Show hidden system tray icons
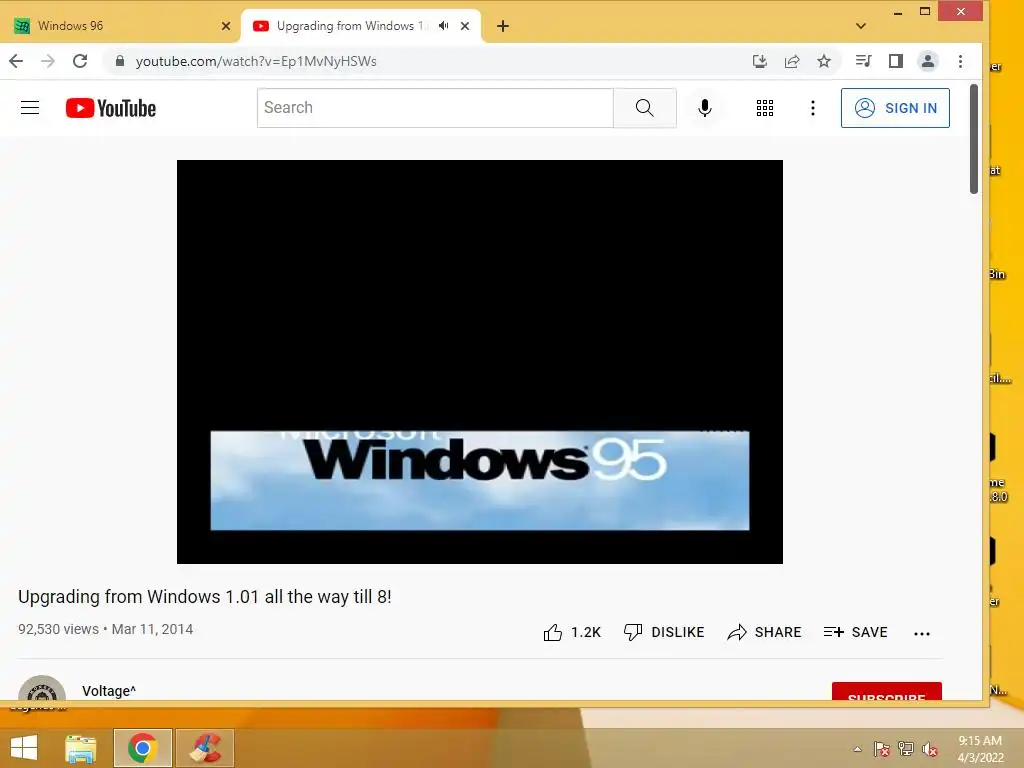Screen dimensions: 1024x768 coord(857,749)
